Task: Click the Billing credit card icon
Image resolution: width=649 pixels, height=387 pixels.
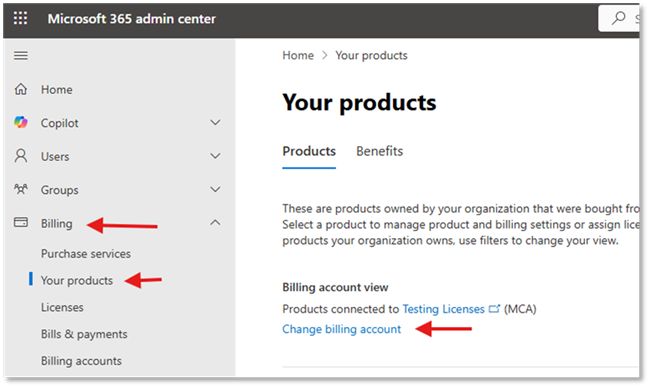Action: [x=21, y=223]
